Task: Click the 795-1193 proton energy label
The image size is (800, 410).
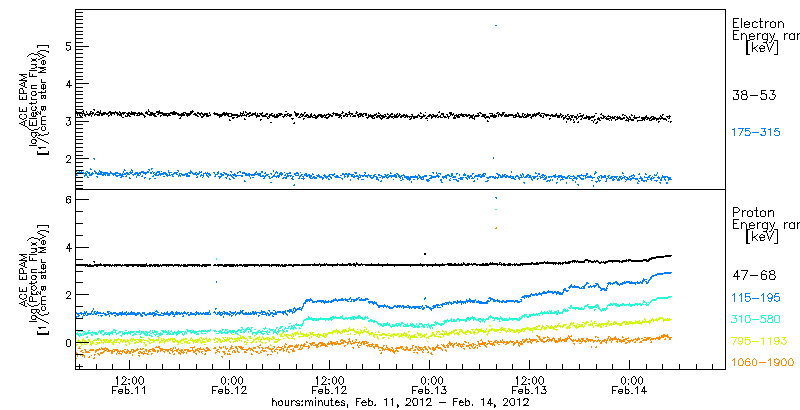Action: pyautogui.click(x=759, y=341)
